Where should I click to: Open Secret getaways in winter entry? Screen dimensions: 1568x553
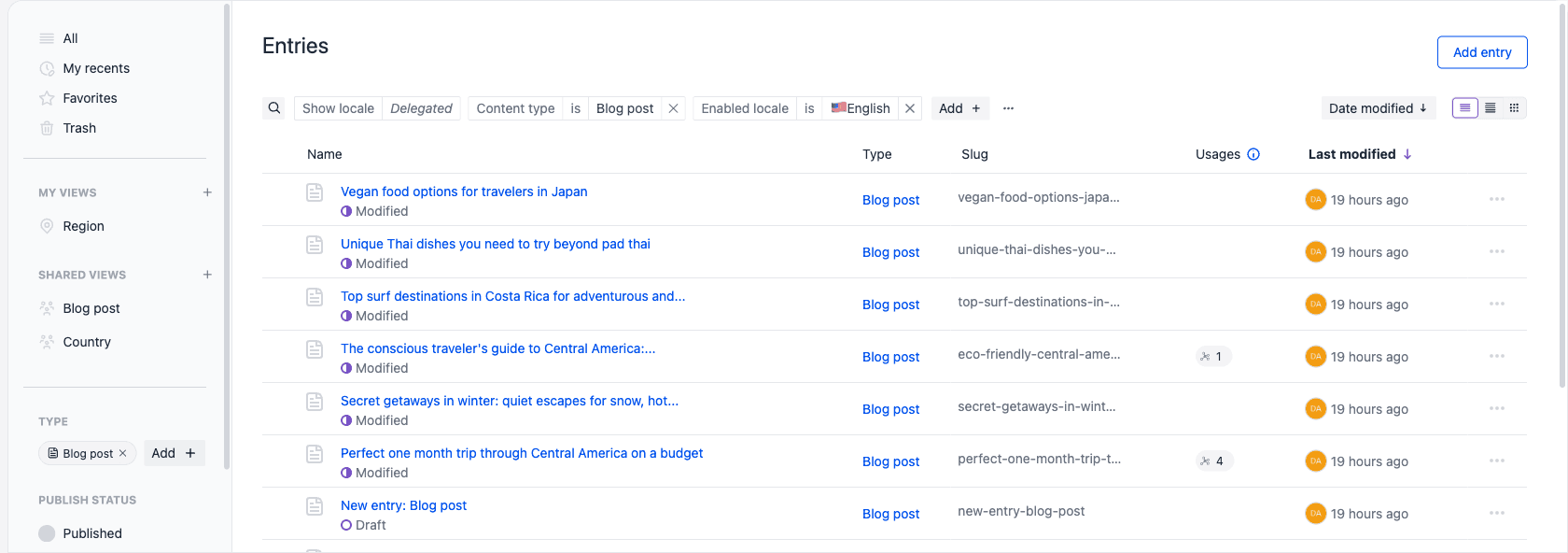pos(510,401)
